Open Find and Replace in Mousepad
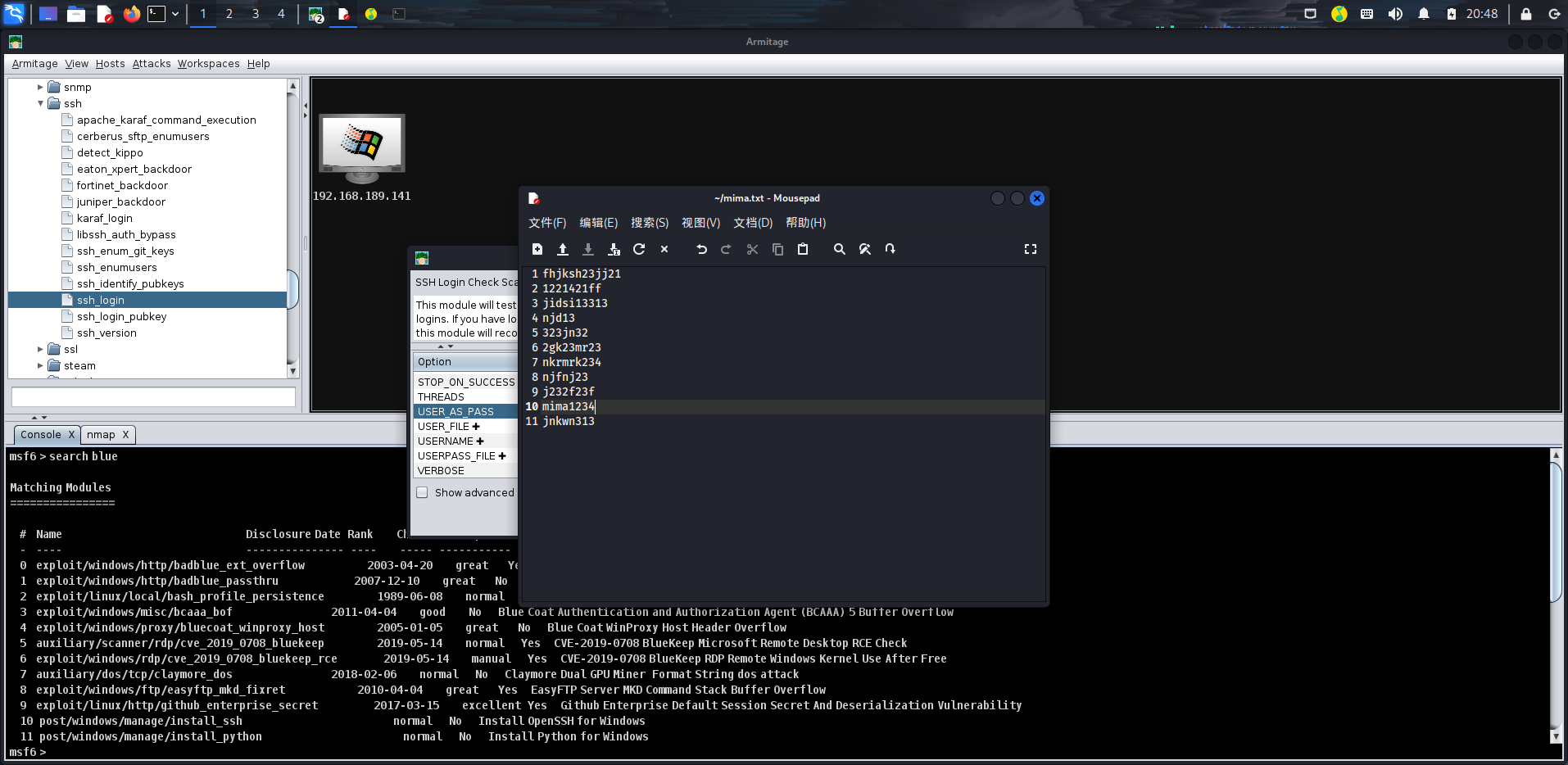This screenshot has width=1568, height=765. tap(864, 249)
